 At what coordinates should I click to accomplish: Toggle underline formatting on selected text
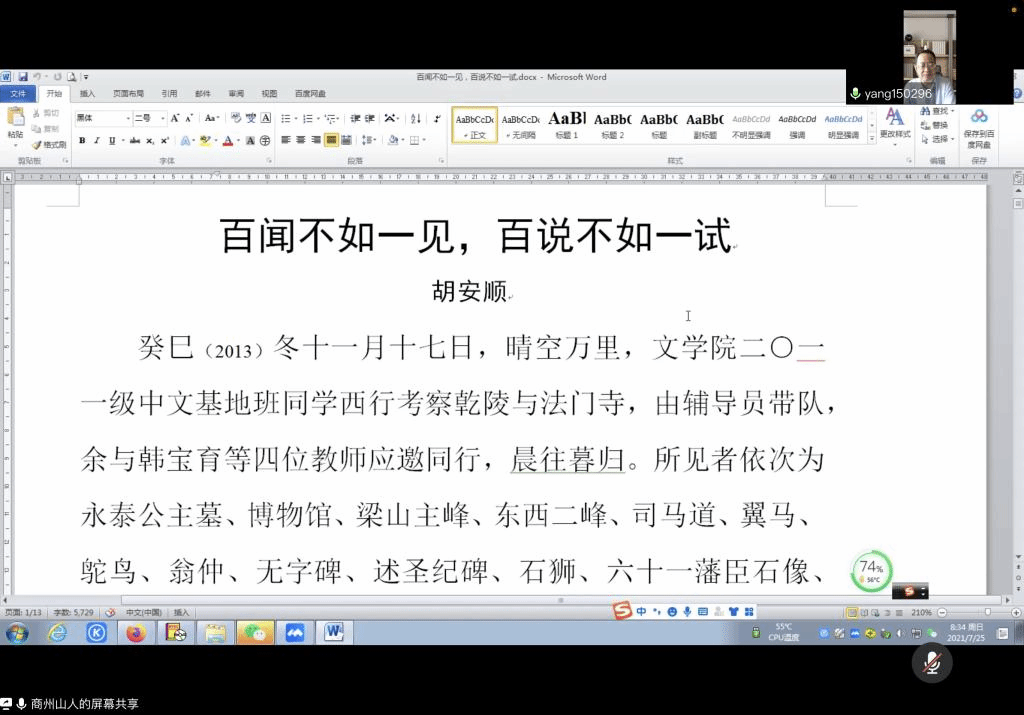110,141
